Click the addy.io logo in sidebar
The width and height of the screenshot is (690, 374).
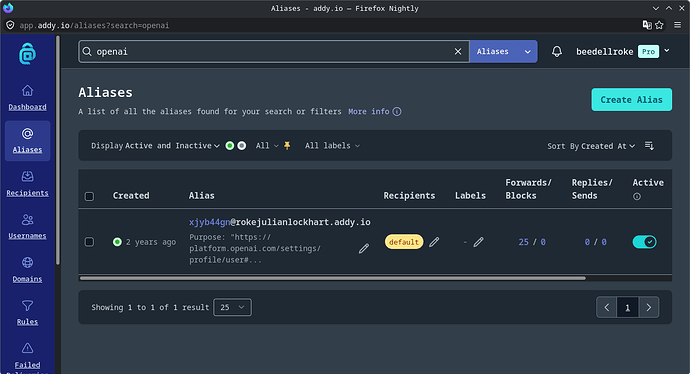coord(27,54)
